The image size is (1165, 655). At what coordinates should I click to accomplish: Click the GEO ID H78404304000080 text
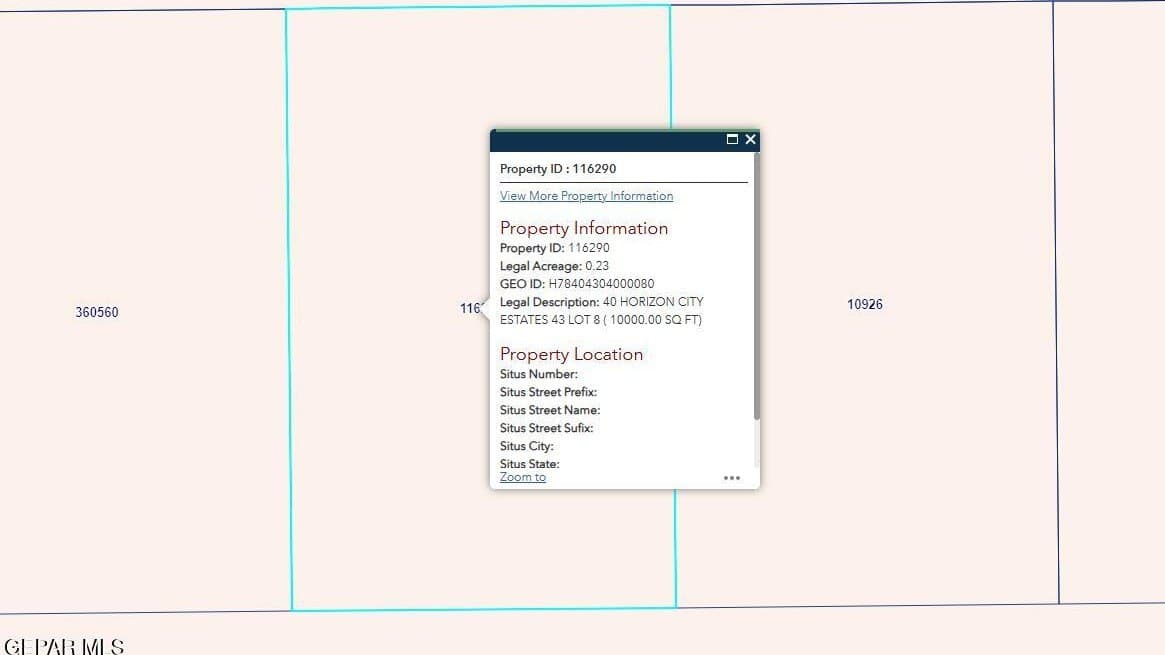[578, 283]
